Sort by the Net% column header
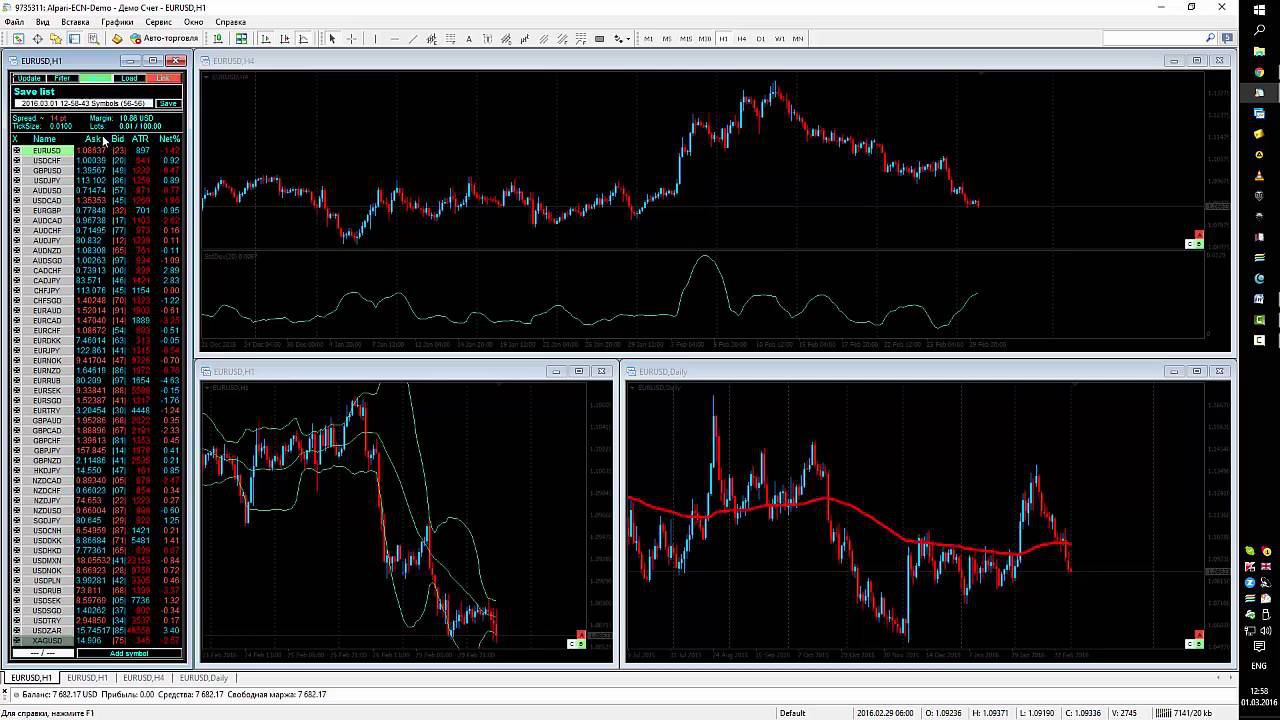Image resolution: width=1280 pixels, height=720 pixels. point(169,139)
